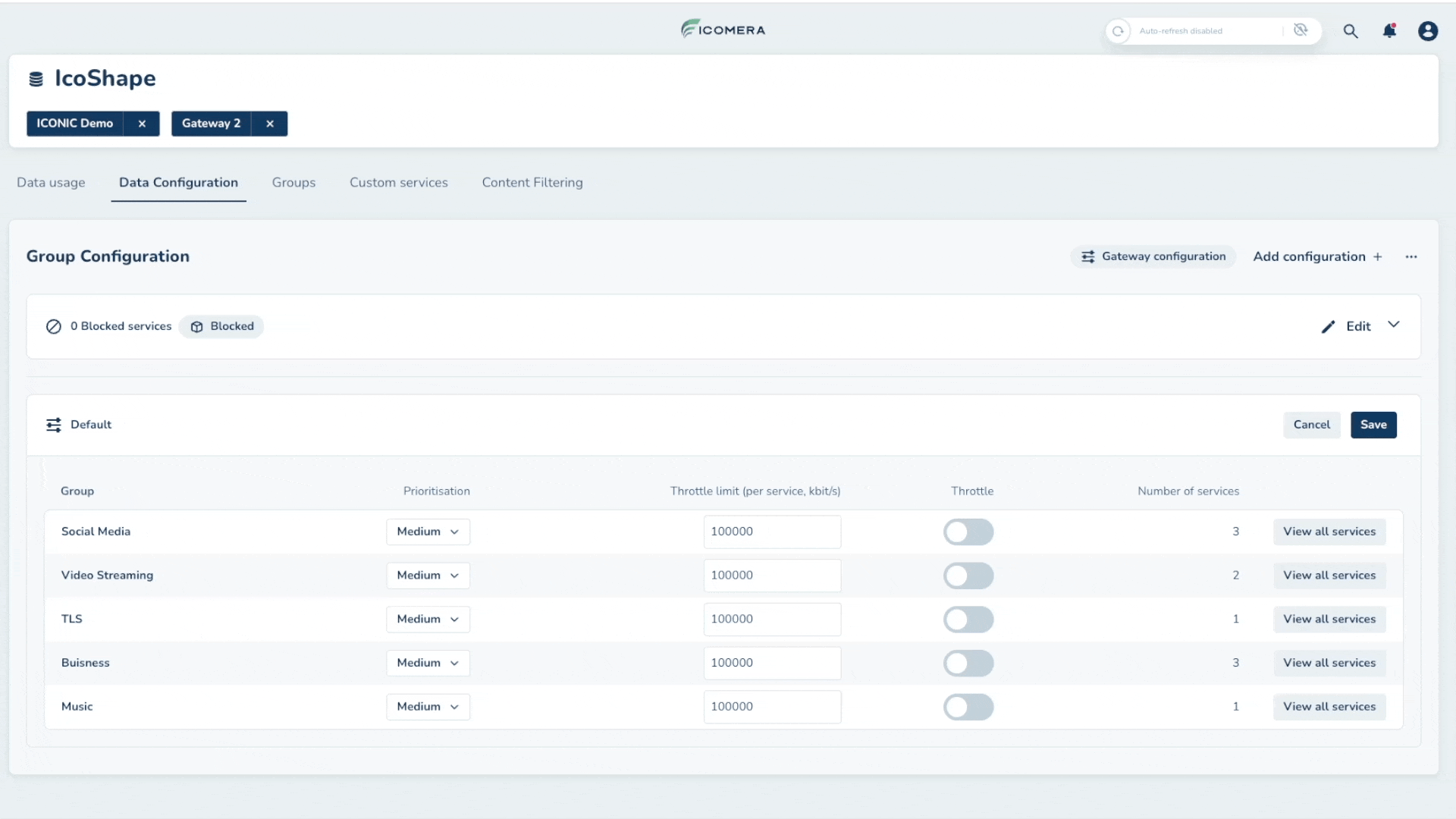Open the Content Filtering tab
This screenshot has width=1456, height=819.
[532, 182]
